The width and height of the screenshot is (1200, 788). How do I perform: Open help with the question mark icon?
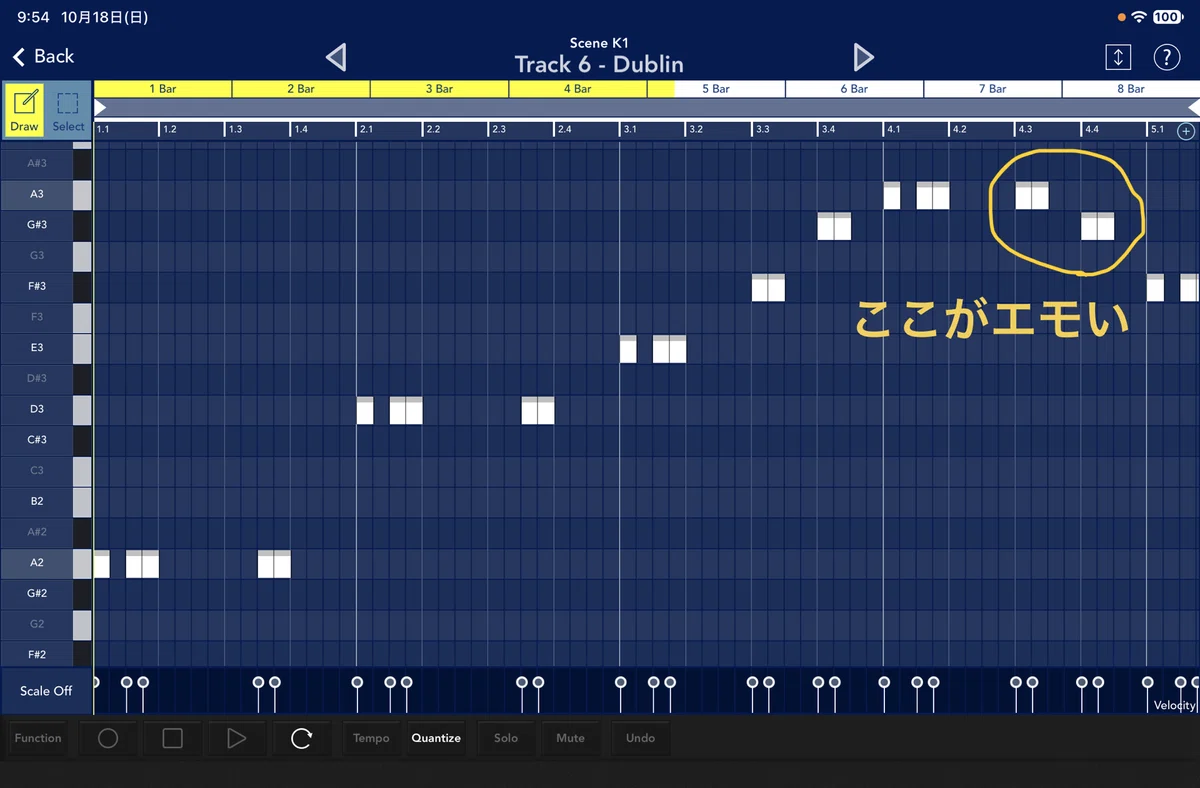coord(1167,57)
